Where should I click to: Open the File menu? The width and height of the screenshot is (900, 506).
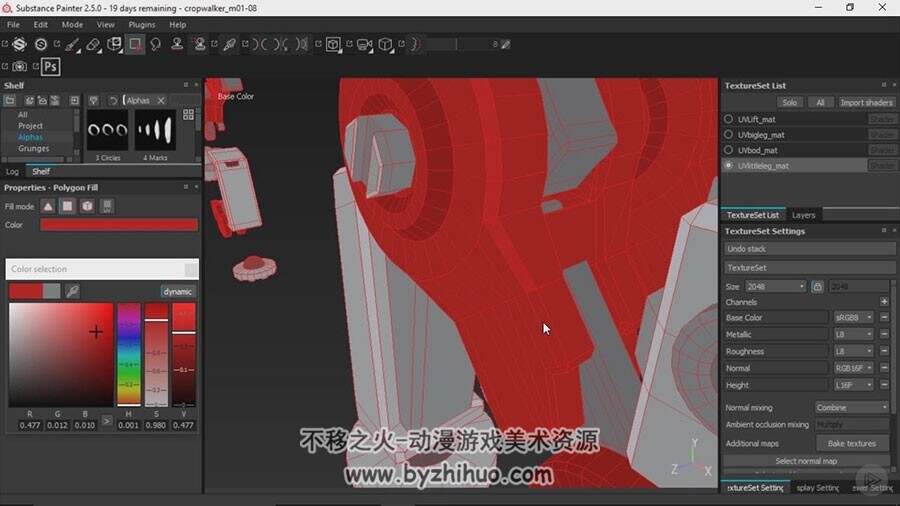pyautogui.click(x=13, y=25)
